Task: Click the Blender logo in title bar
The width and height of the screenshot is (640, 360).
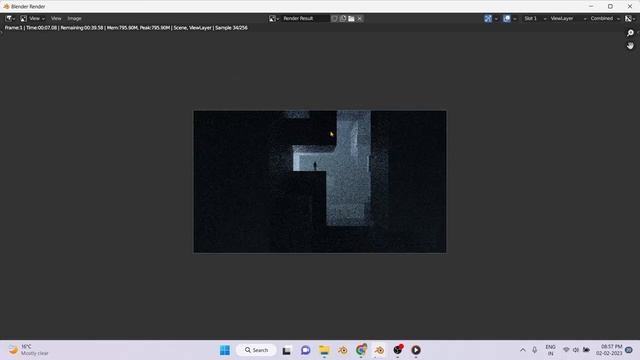Action: (6, 7)
